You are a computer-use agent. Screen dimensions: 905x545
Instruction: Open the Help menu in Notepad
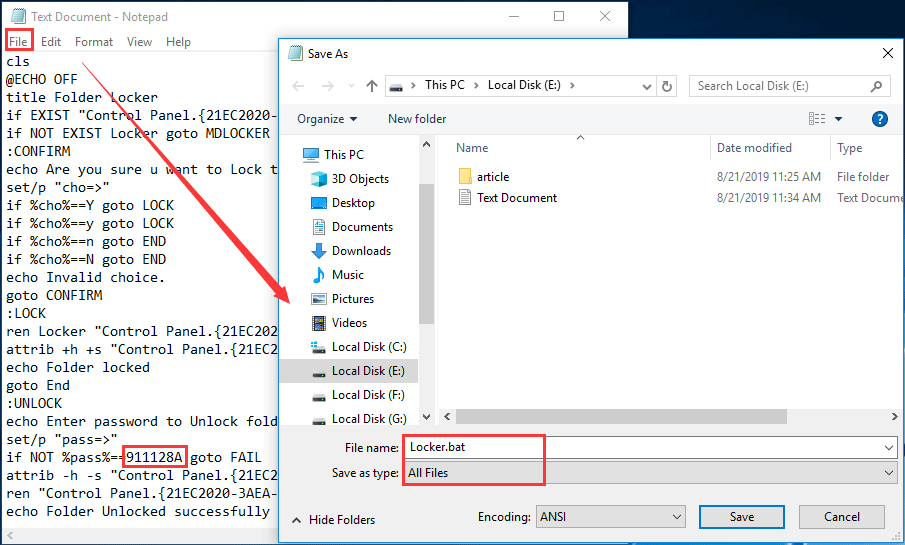click(178, 42)
